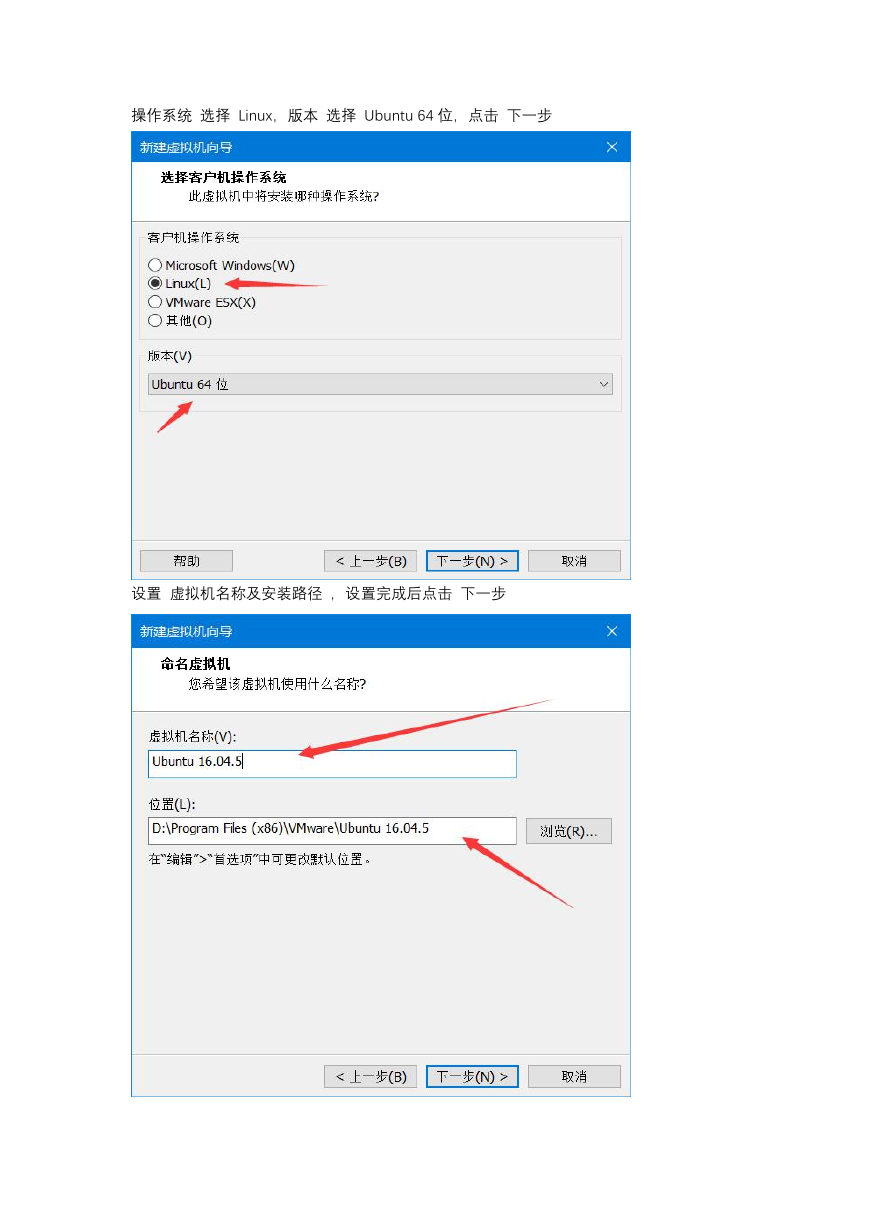This screenshot has height=1228, width=869.
Task: Click the 位置 path field with D:\Program Files
Action: 332,830
